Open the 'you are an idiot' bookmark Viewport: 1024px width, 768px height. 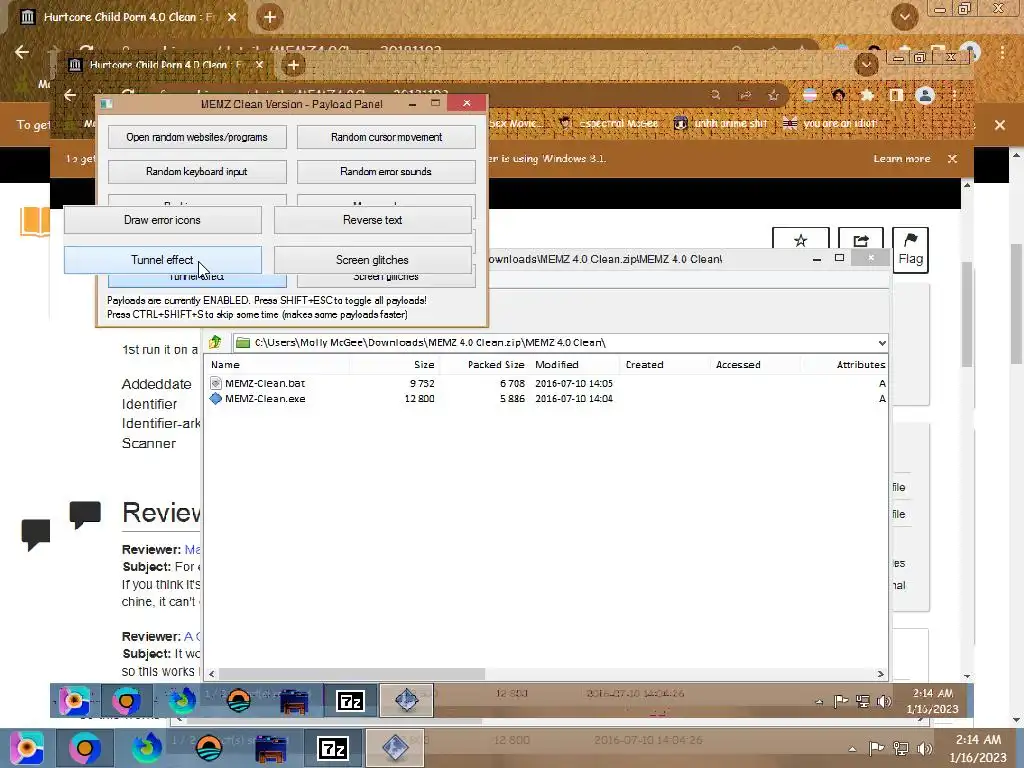tap(830, 123)
